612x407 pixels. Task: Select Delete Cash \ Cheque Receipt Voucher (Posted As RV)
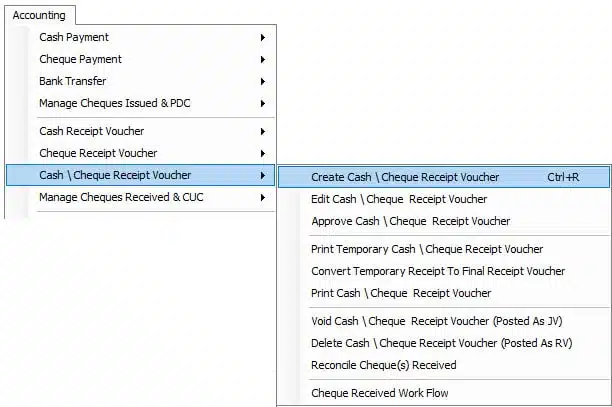pyautogui.click(x=444, y=343)
